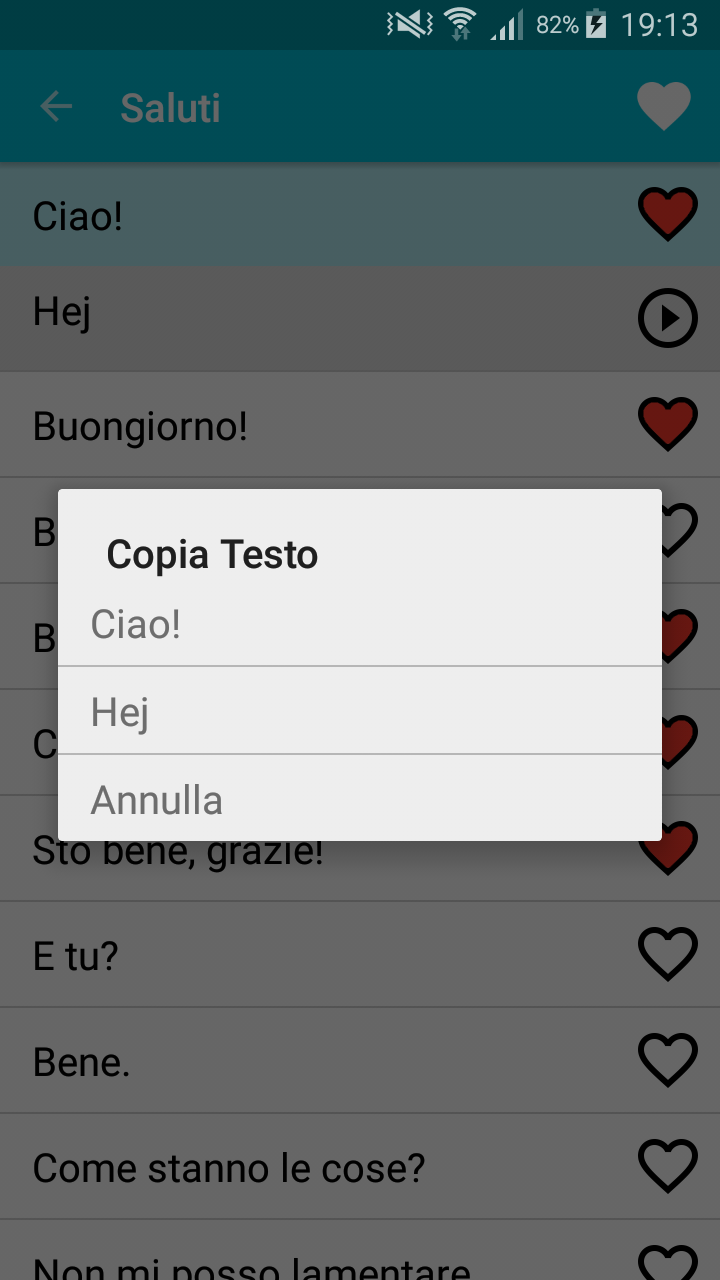This screenshot has width=720, height=1280.
Task: Play the Hej audio pronunciation
Action: click(x=667, y=318)
